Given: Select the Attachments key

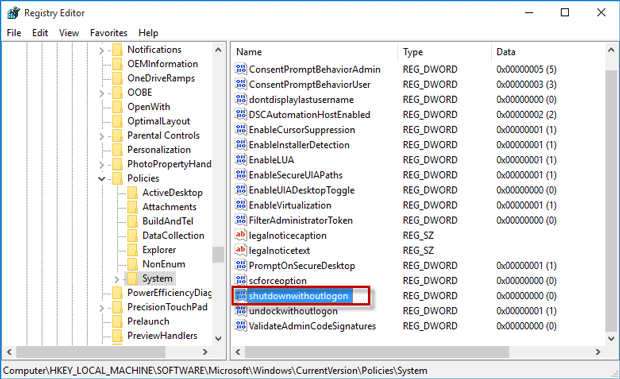Looking at the screenshot, I should point(169,207).
